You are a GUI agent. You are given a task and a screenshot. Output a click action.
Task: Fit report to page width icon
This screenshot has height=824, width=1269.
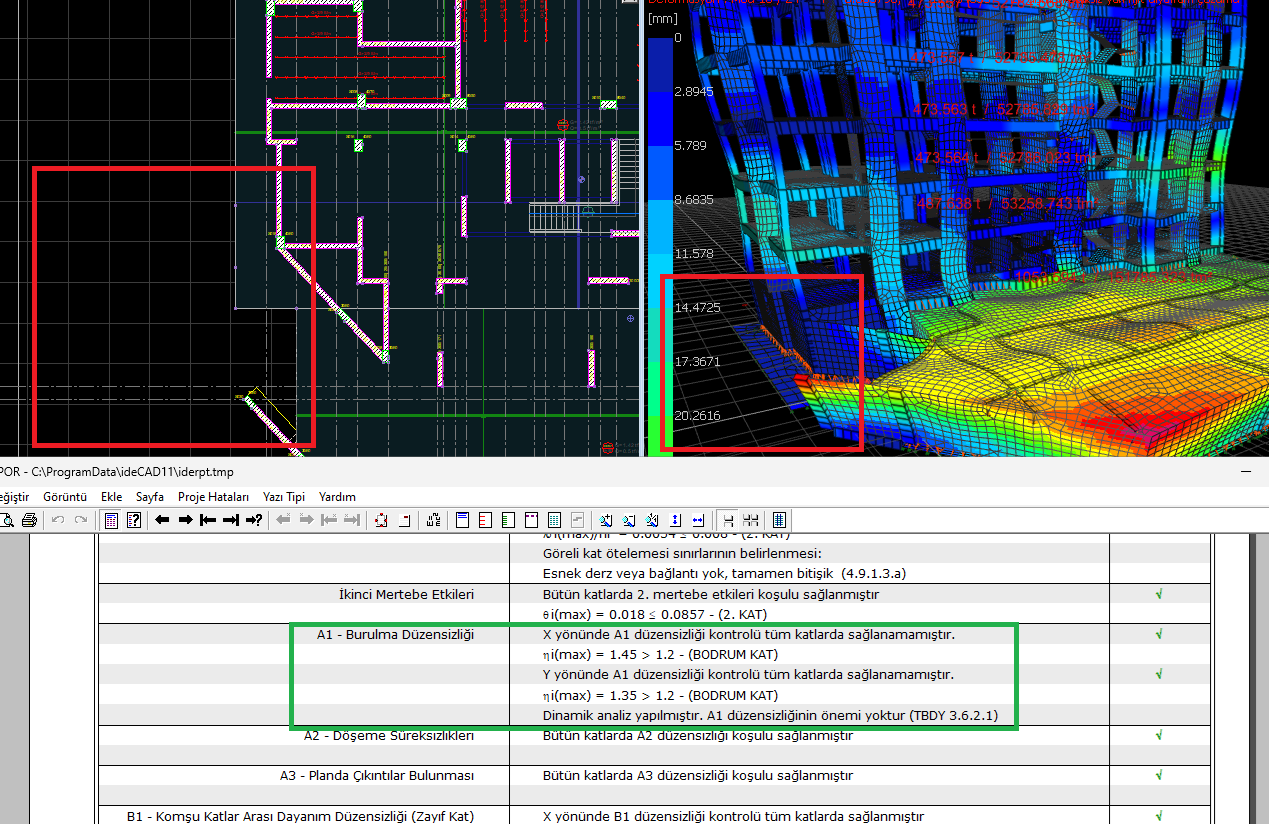pyautogui.click(x=698, y=520)
